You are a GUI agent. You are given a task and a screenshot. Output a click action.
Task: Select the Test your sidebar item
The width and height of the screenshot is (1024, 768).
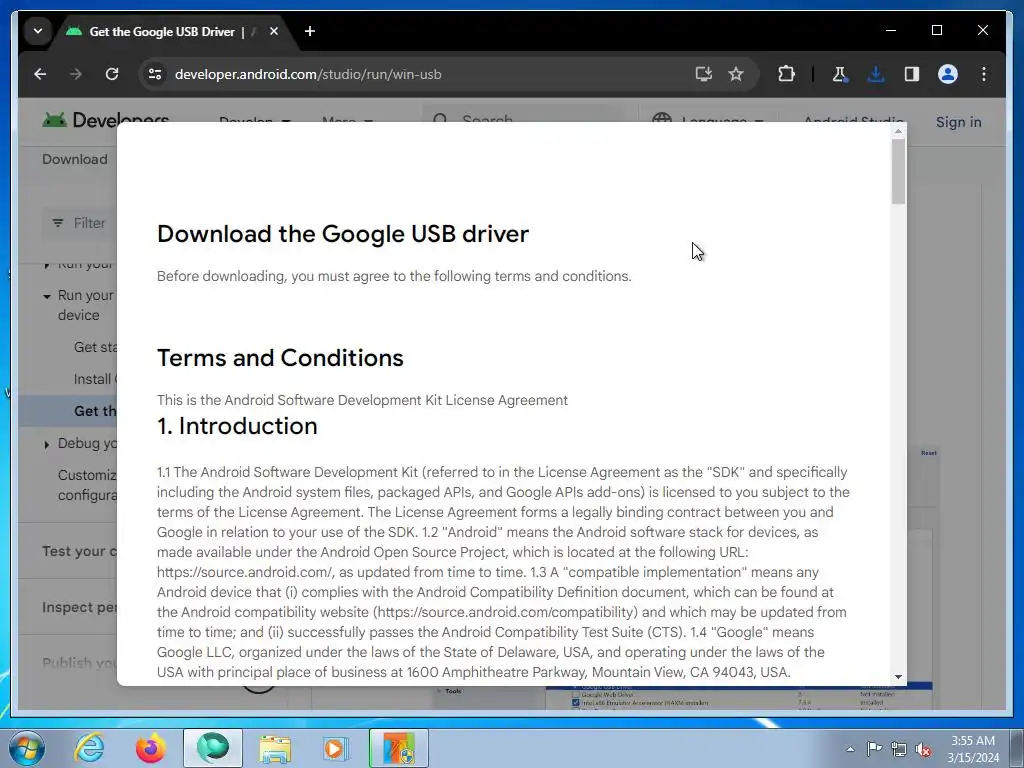click(x=79, y=551)
